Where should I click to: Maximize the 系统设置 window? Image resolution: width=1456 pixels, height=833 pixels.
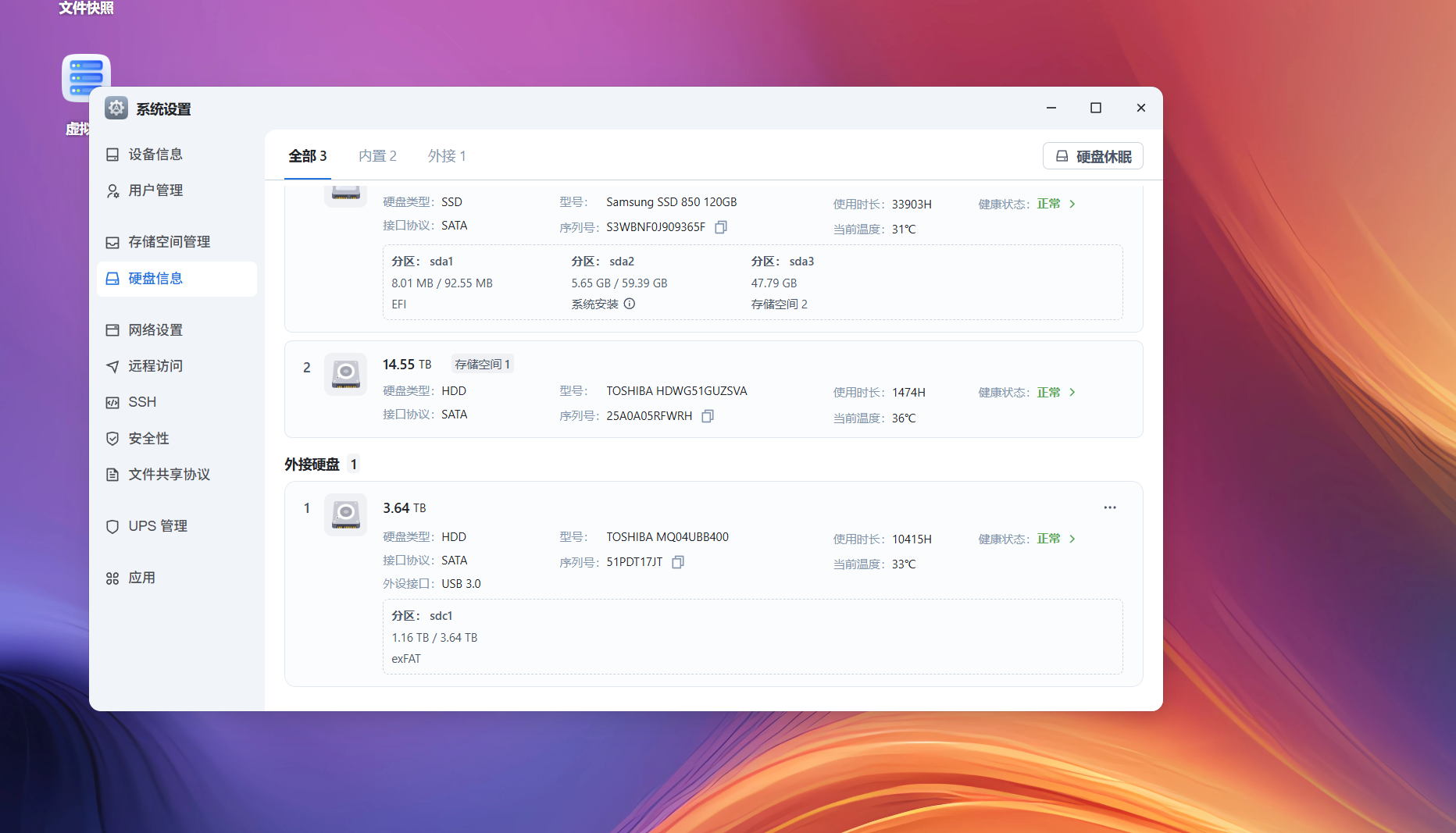point(1096,108)
